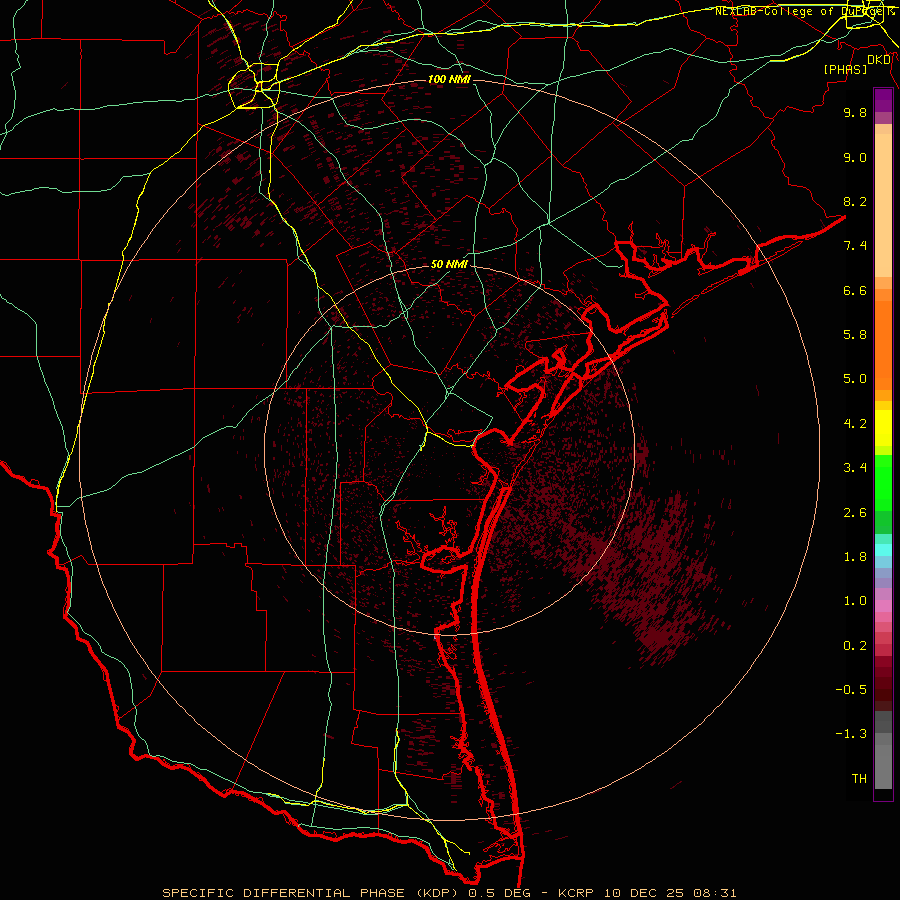Click the TH threshold label on the scale
The image size is (900, 900).
859,779
